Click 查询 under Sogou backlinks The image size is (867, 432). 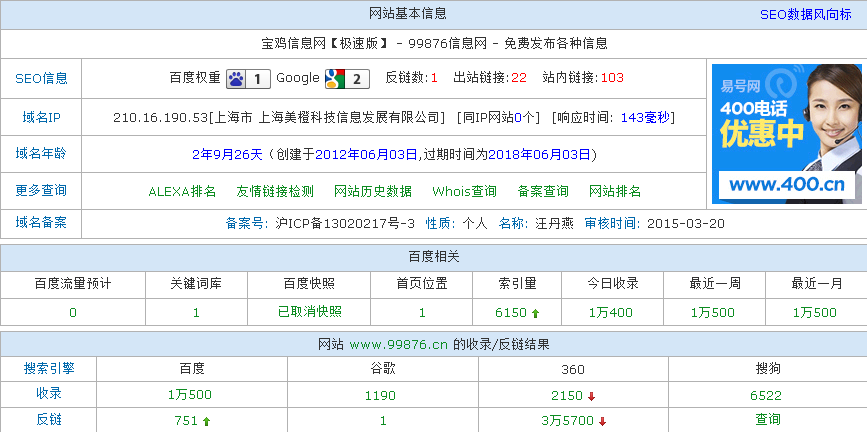pos(768,421)
